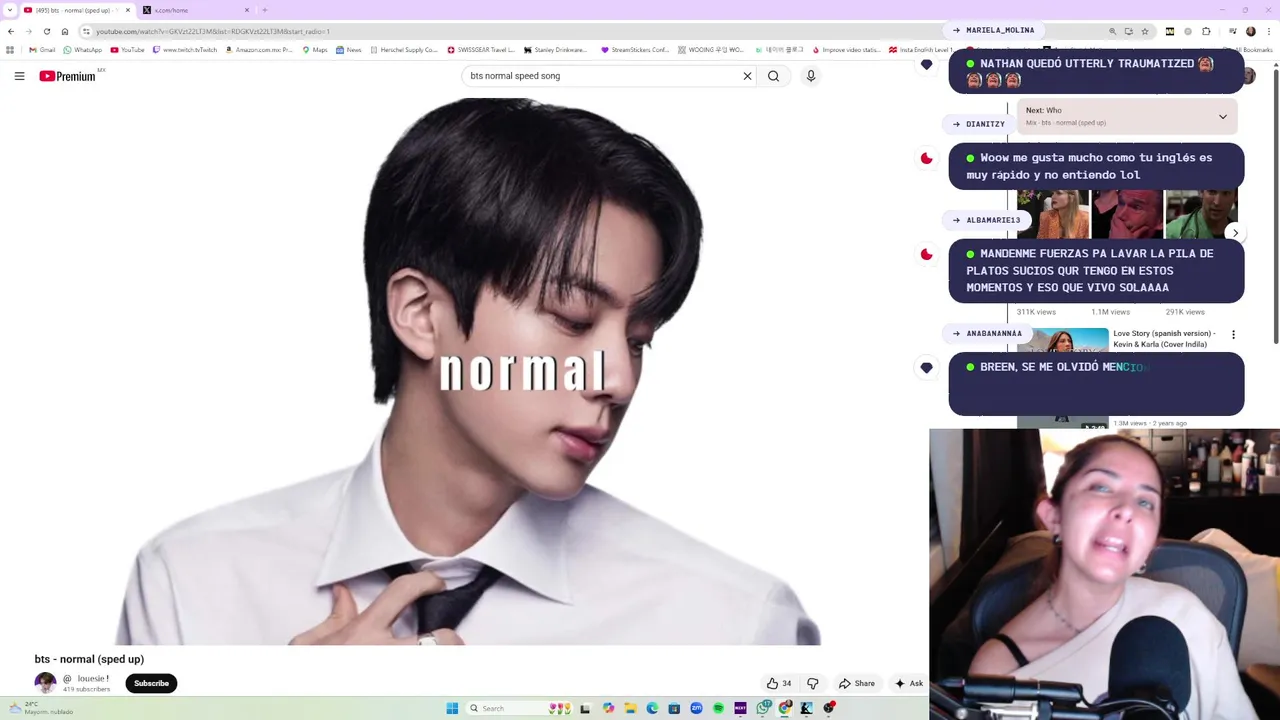The width and height of the screenshot is (1280, 720).
Task: Dislike the video with thumbs down
Action: [x=813, y=683]
